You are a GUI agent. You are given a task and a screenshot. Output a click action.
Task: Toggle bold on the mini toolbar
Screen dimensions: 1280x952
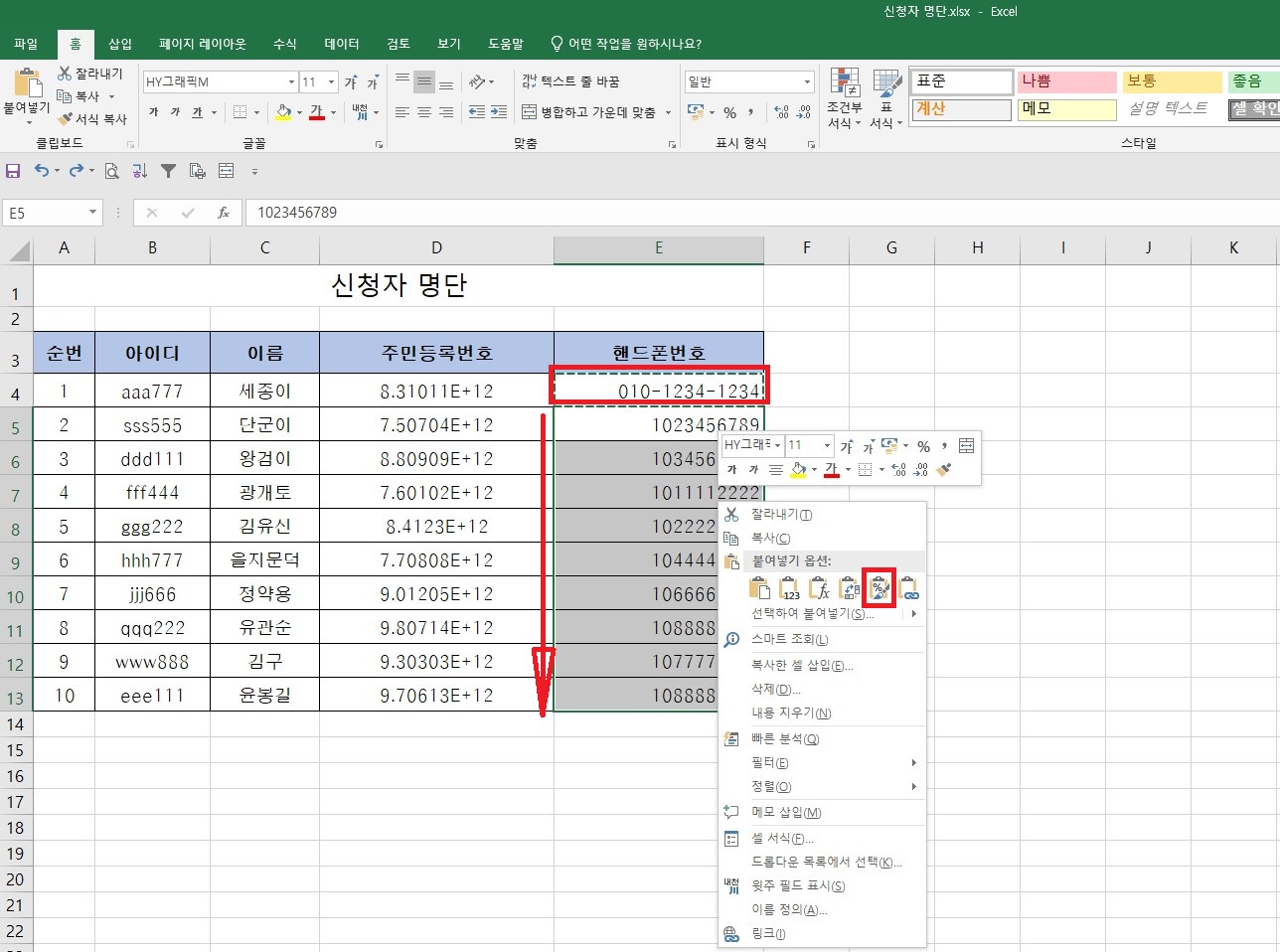point(731,469)
